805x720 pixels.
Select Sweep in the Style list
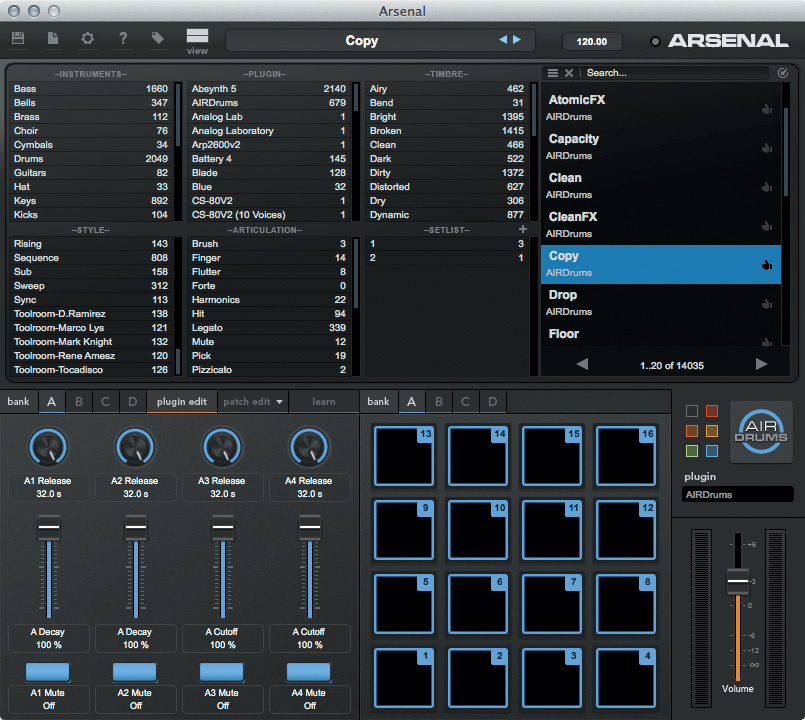(x=91, y=286)
